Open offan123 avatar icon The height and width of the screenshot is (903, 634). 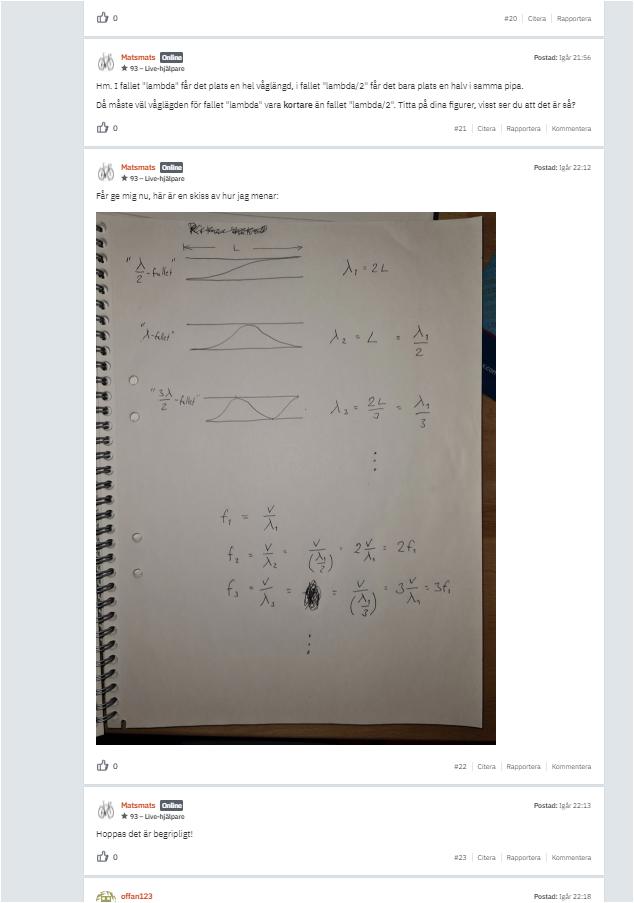(105, 897)
